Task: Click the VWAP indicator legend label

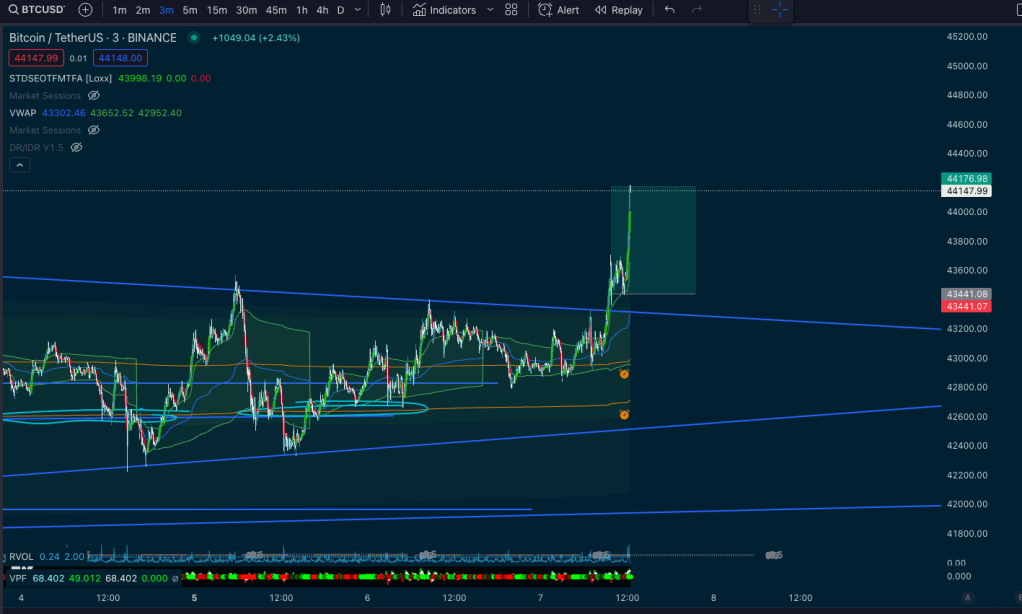Action: (x=23, y=113)
